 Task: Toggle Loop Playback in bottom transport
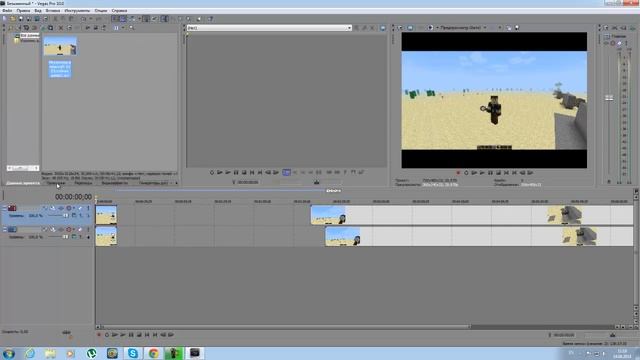click(107, 335)
